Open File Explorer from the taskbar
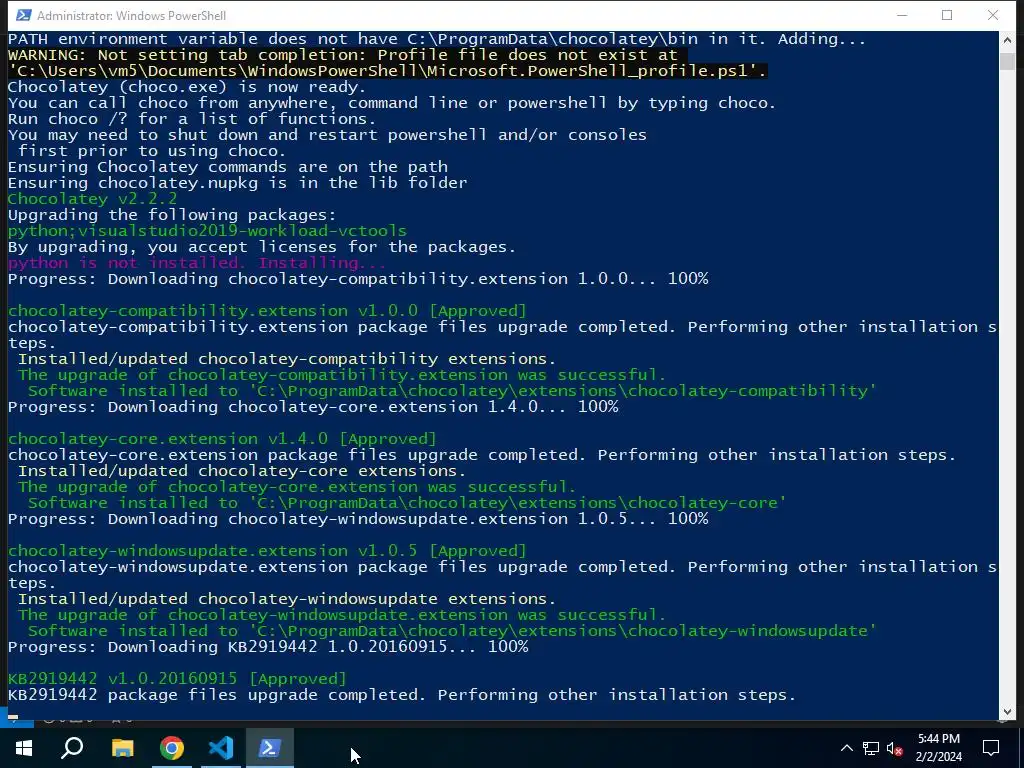 point(123,748)
